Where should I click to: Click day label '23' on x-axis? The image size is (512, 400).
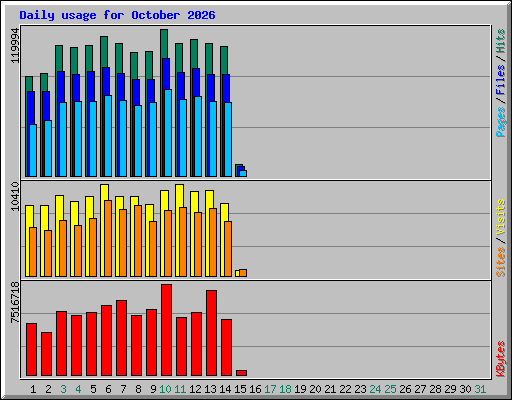pos(360,389)
